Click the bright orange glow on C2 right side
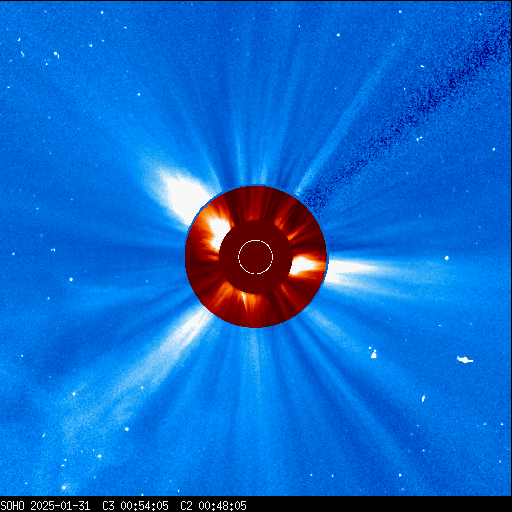 pyautogui.click(x=305, y=266)
